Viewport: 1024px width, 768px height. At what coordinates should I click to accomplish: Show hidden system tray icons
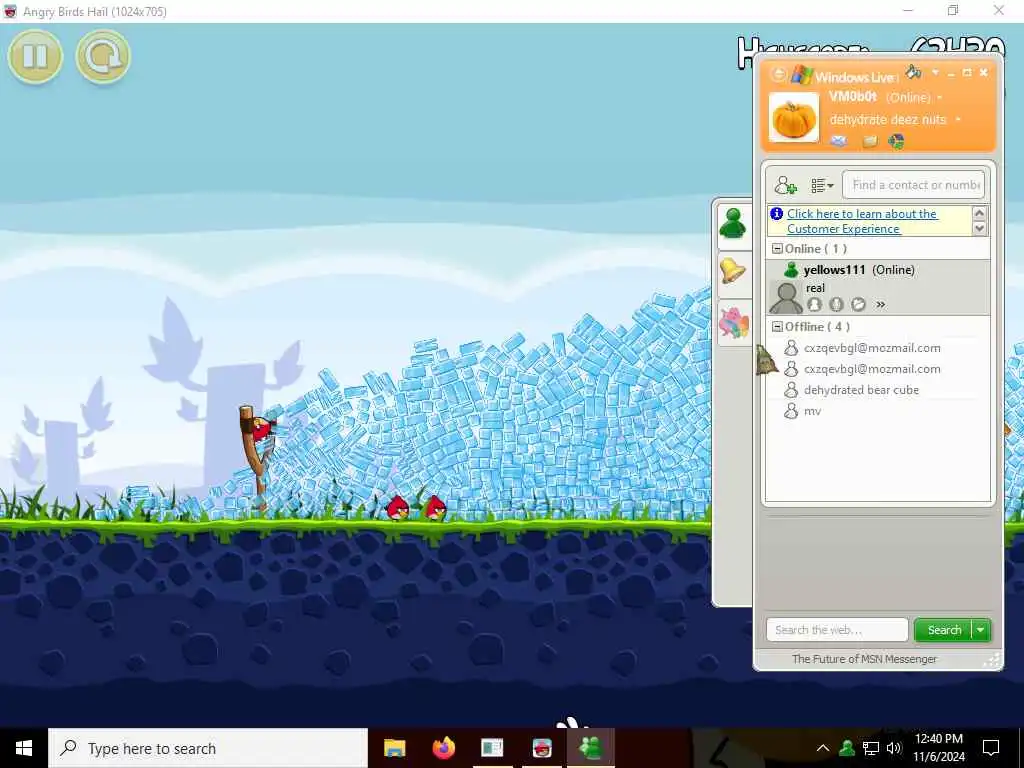[823, 748]
